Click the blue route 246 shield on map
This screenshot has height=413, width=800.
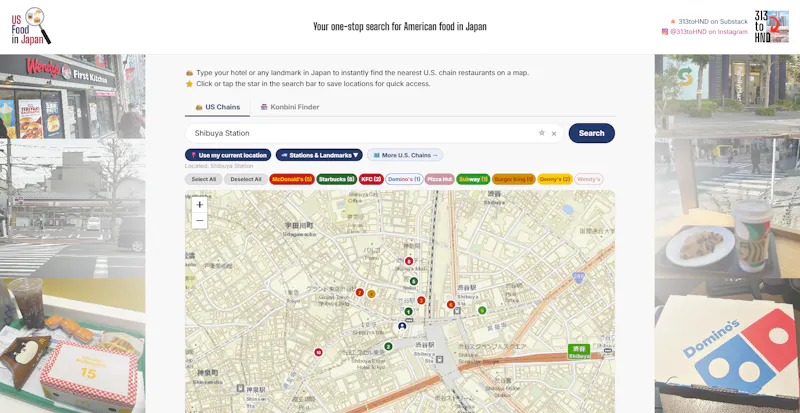click(578, 278)
